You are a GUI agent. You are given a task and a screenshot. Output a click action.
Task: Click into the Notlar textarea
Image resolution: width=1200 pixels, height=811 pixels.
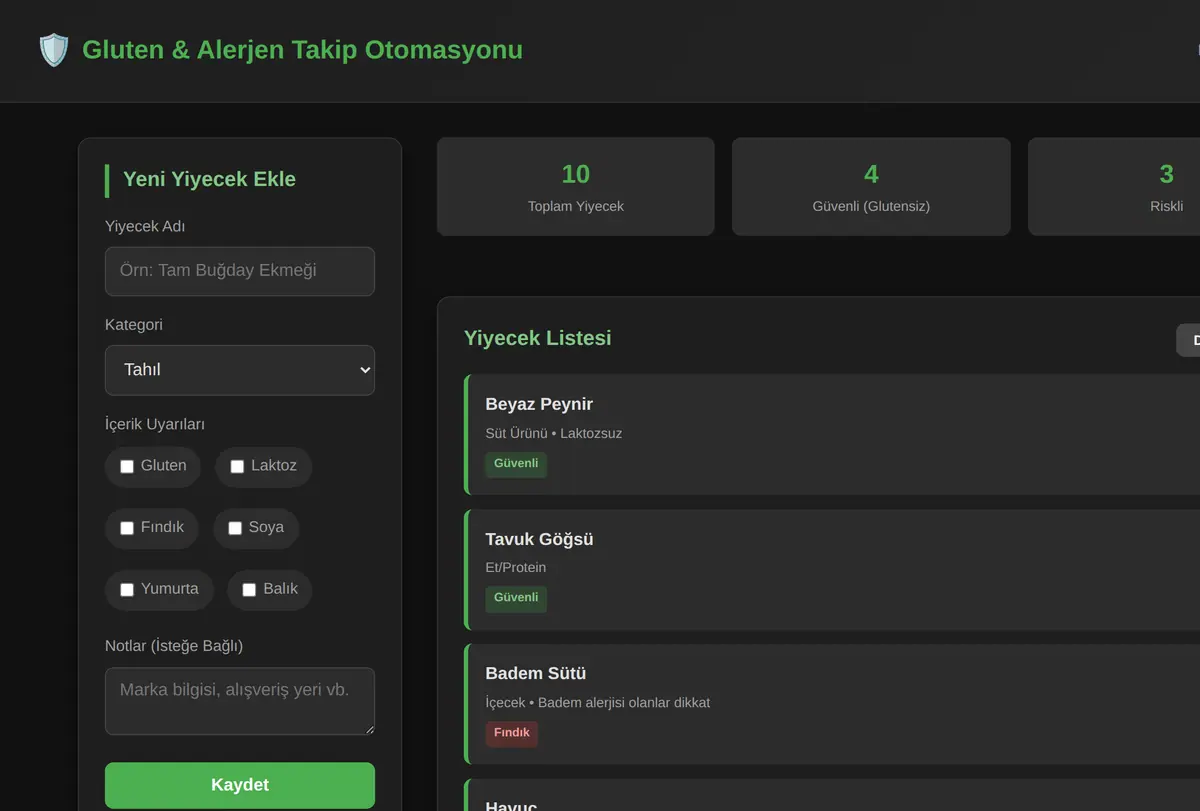point(240,702)
